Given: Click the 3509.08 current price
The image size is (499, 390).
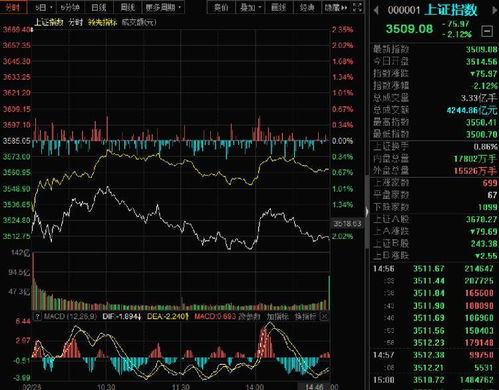Looking at the screenshot, I should (x=409, y=29).
